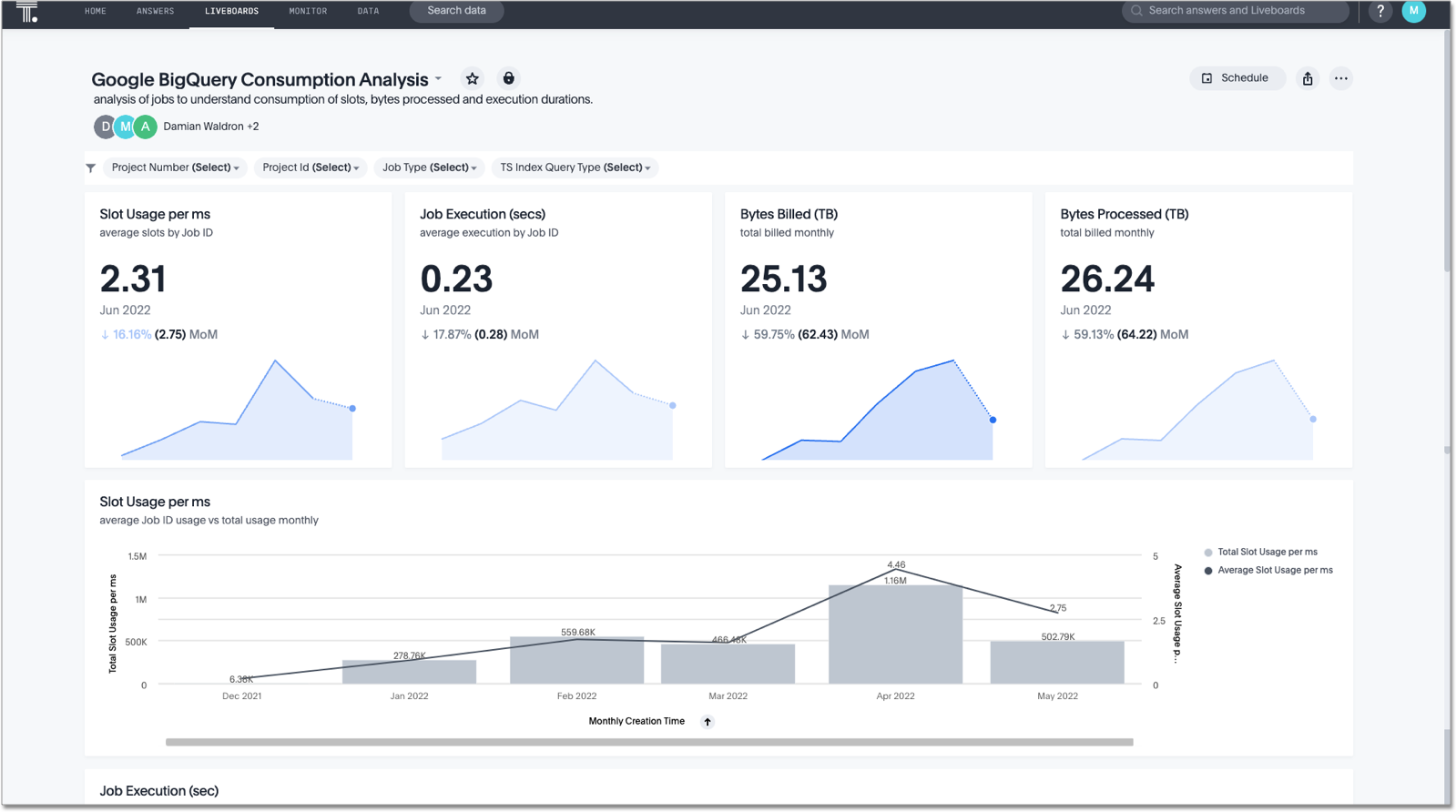Click the Job Execution (sec) section title
The image size is (1456, 812).
[159, 791]
